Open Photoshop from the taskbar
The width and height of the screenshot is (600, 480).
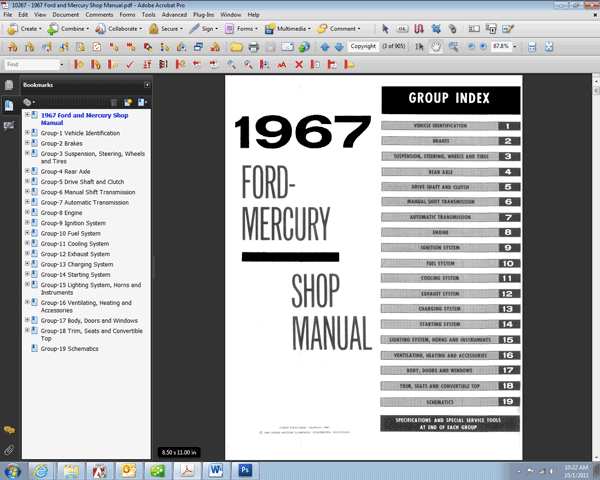[245, 470]
